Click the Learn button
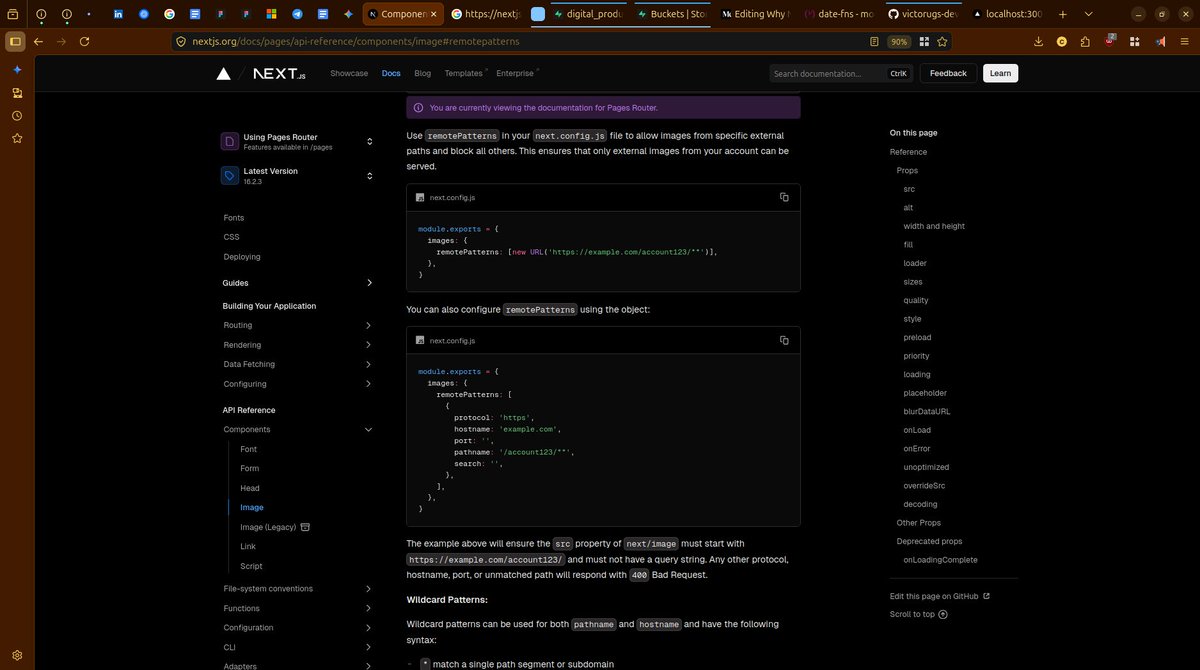The width and height of the screenshot is (1200, 670). 1000,73
